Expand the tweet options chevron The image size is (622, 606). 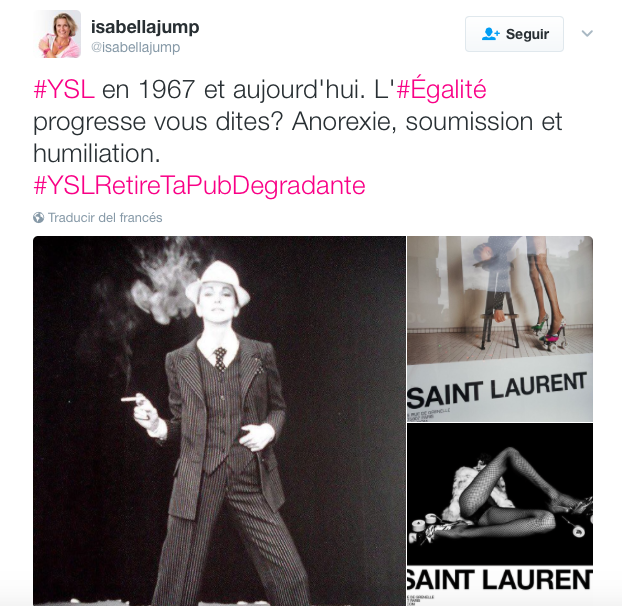[x=587, y=34]
